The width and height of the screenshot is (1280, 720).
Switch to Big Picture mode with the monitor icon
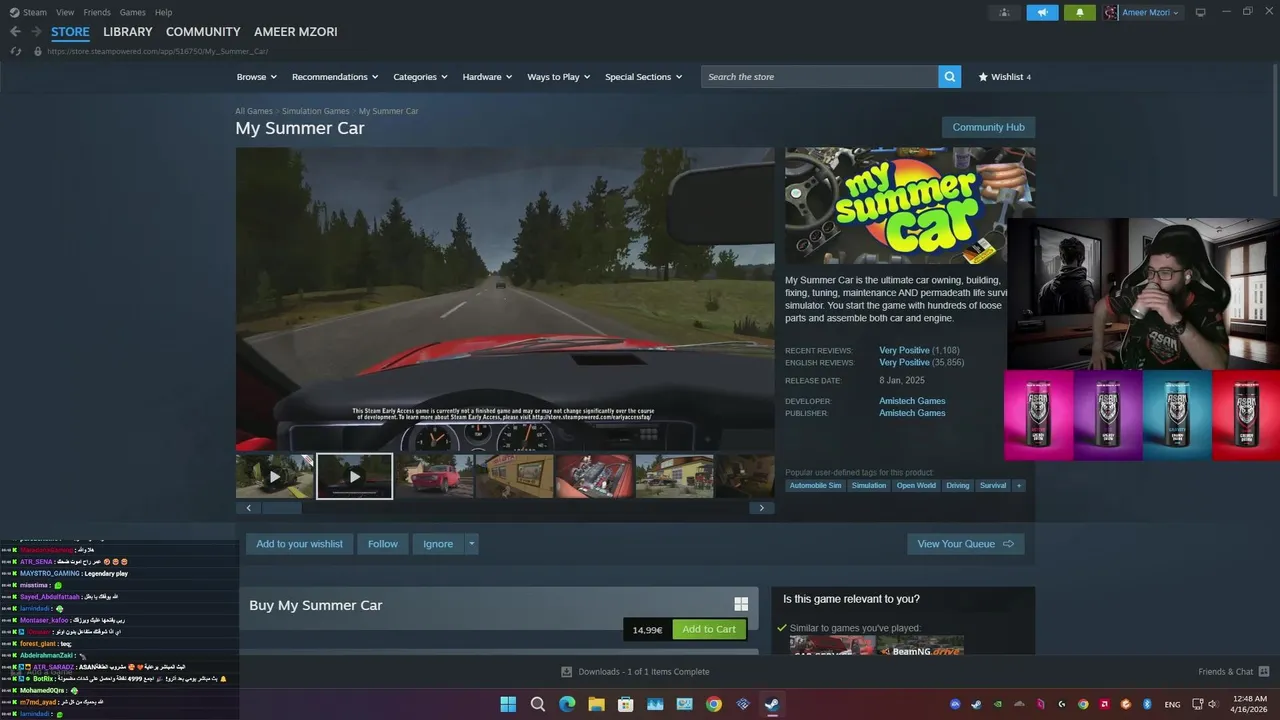(x=1201, y=12)
